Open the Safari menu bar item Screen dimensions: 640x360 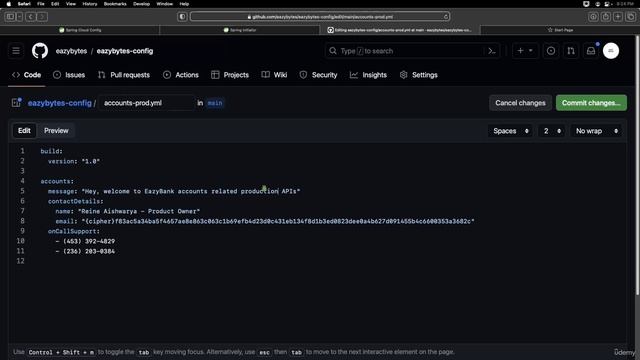[24, 4]
